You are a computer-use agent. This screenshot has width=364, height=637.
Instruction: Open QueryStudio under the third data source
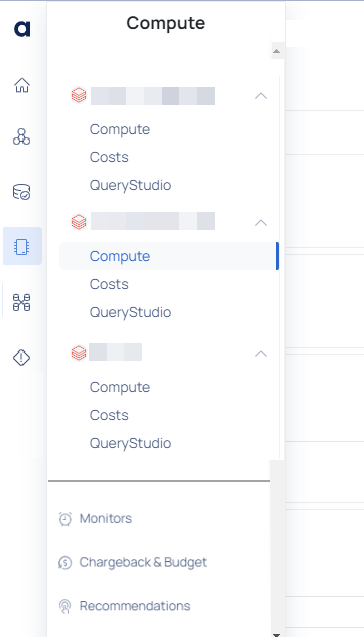pyautogui.click(x=130, y=443)
